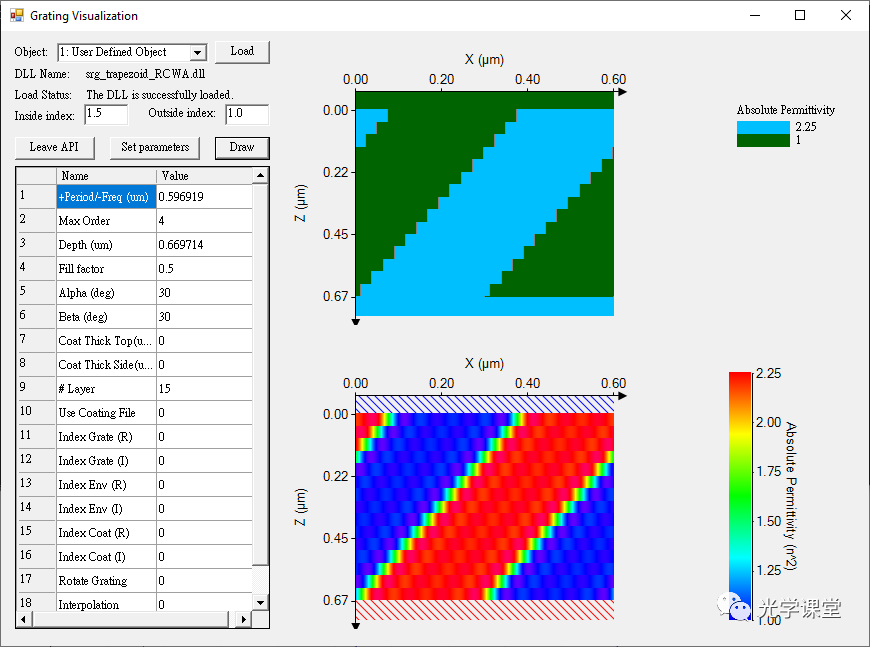Edit the Inside index field

tap(106, 114)
